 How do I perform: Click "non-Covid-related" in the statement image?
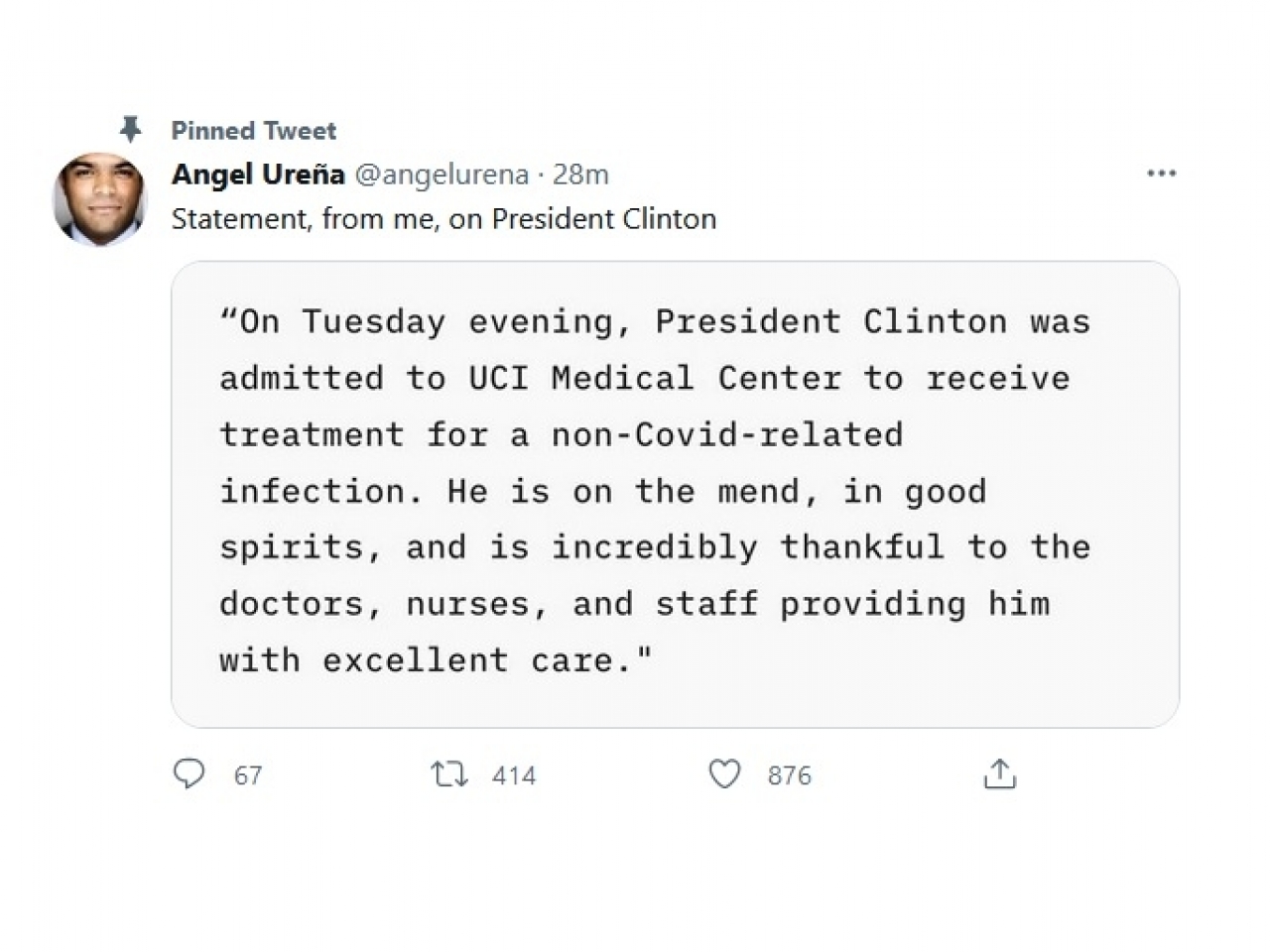[x=726, y=434]
